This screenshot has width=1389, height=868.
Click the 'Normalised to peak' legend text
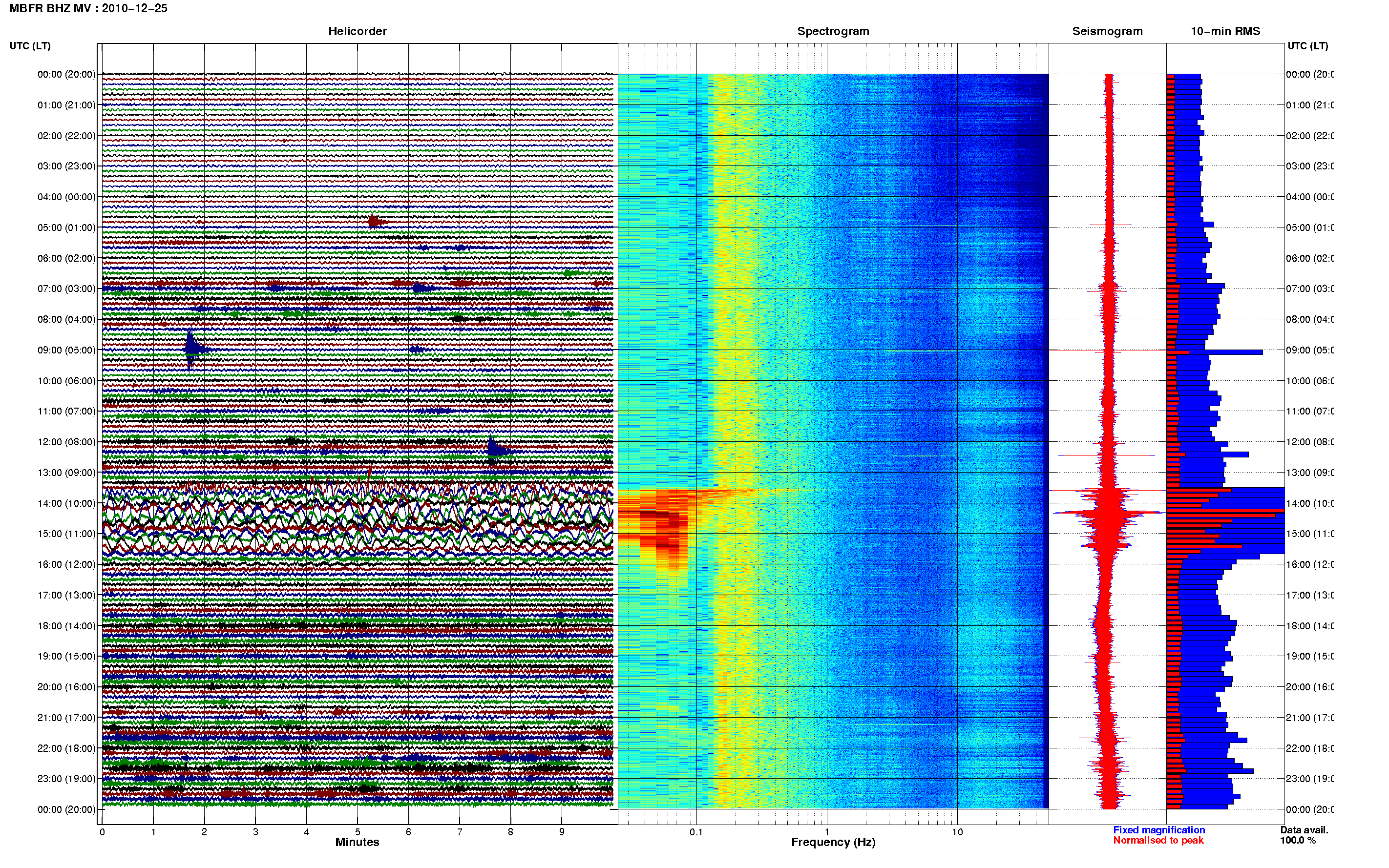pos(1158,841)
